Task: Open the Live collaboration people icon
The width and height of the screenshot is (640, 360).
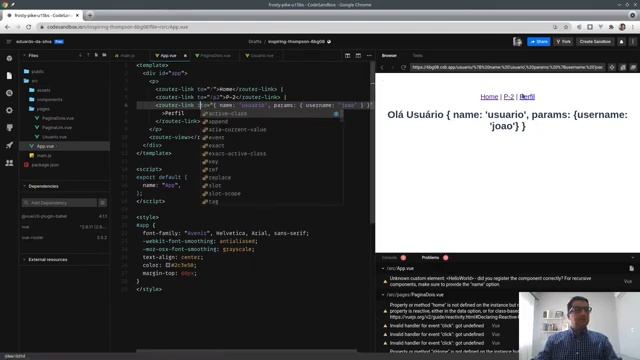Action: tap(9, 163)
